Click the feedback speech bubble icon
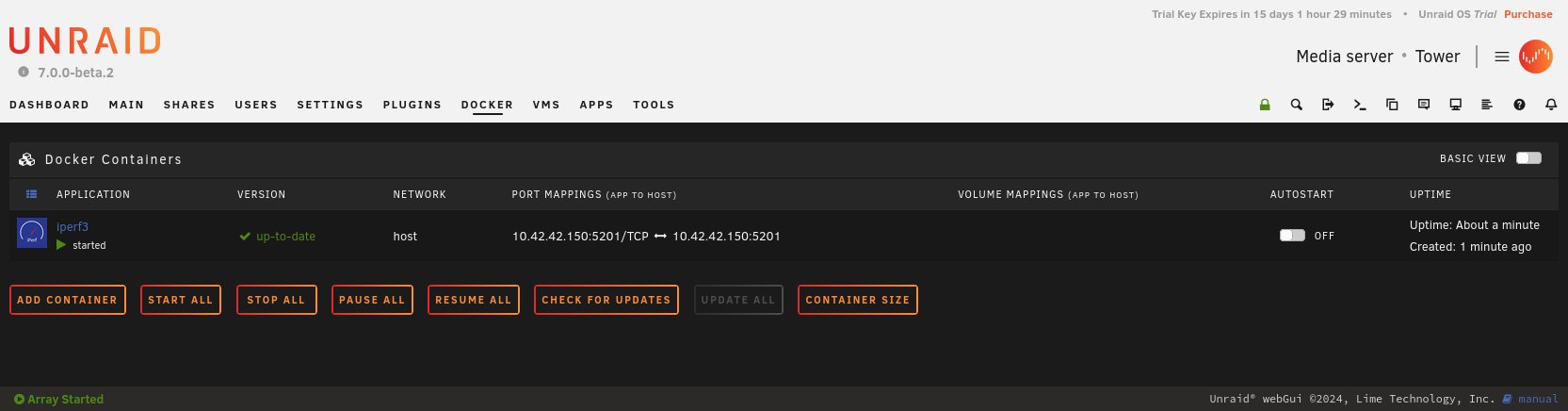The image size is (1568, 411). [x=1424, y=105]
